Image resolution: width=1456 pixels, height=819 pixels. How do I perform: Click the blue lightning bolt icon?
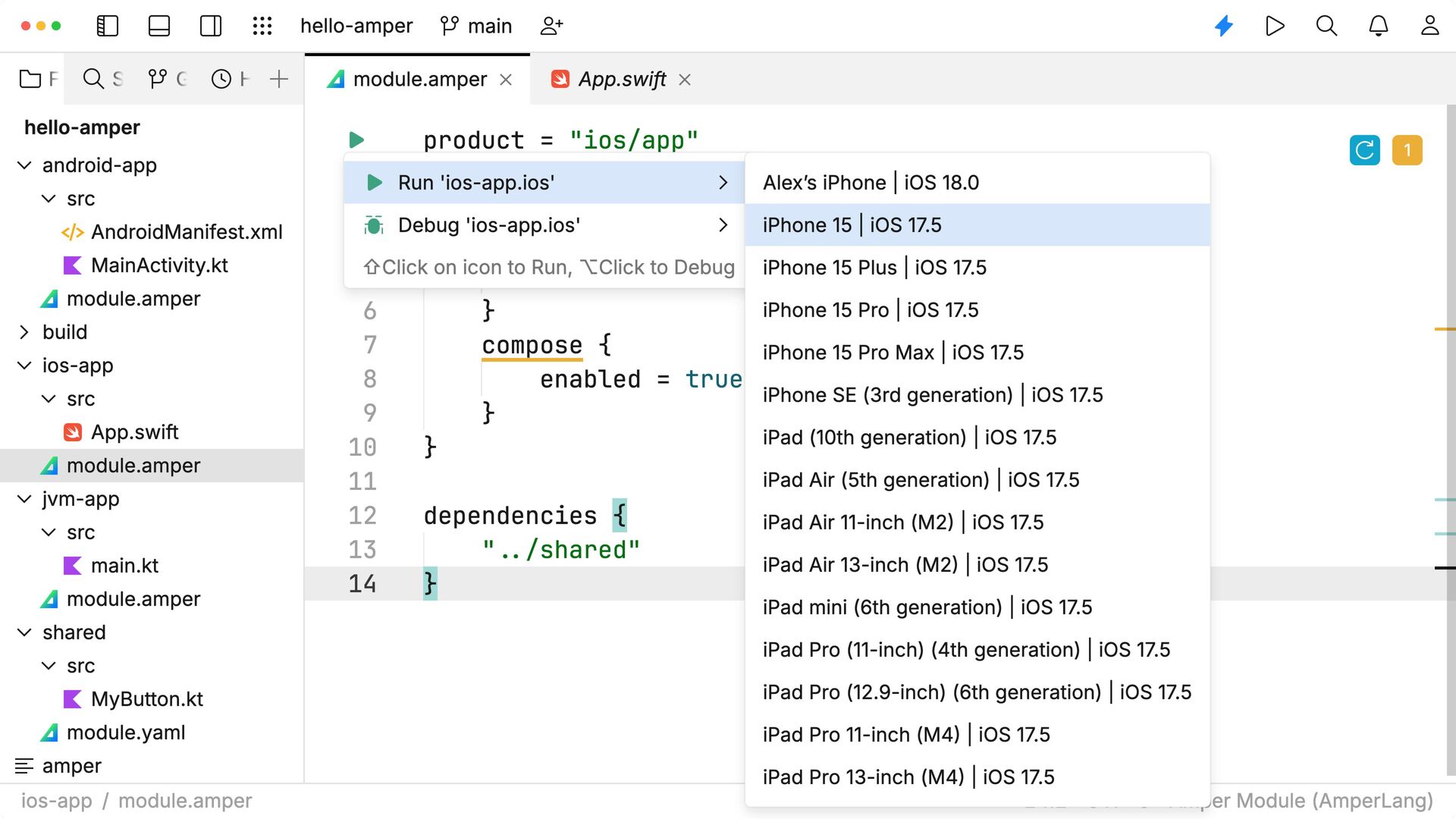coord(1224,26)
